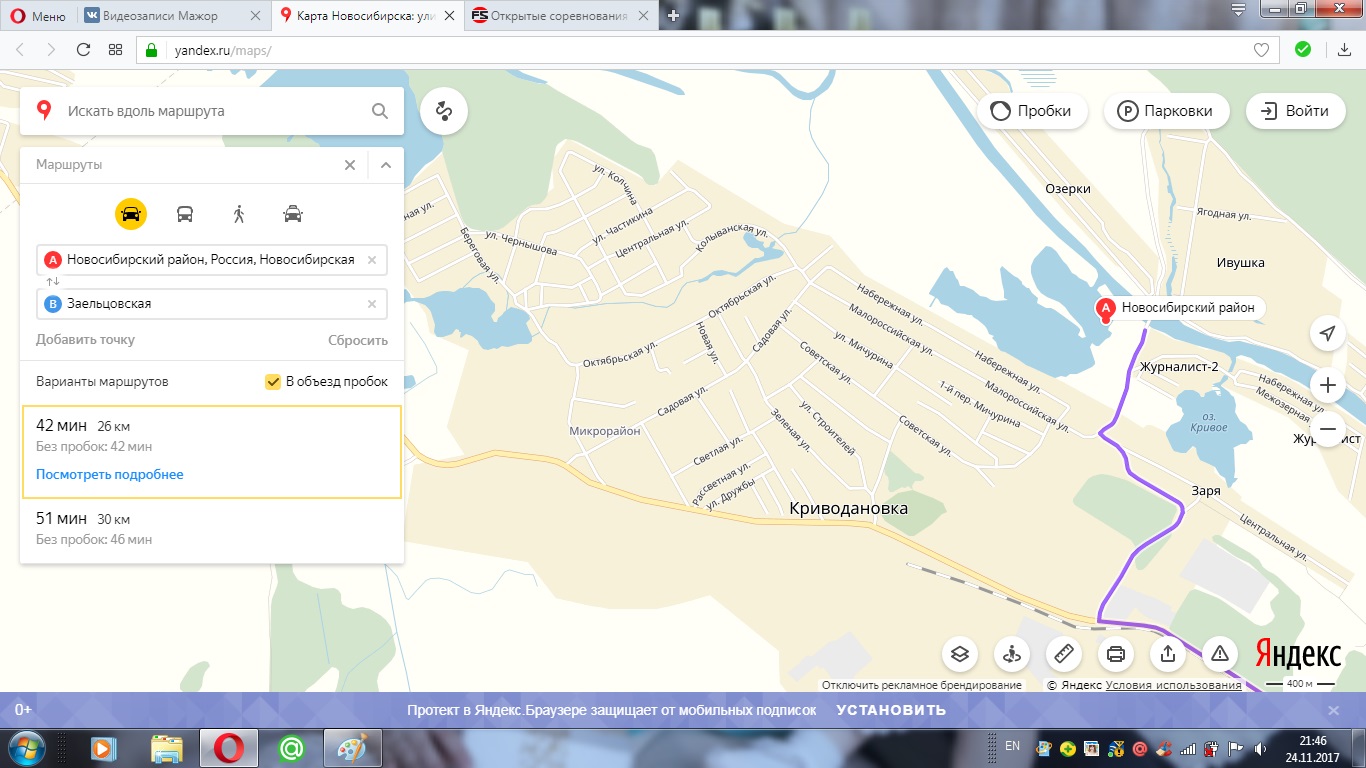The height and width of the screenshot is (768, 1366).
Task: Switch to public transport bus mode
Action: 185,214
